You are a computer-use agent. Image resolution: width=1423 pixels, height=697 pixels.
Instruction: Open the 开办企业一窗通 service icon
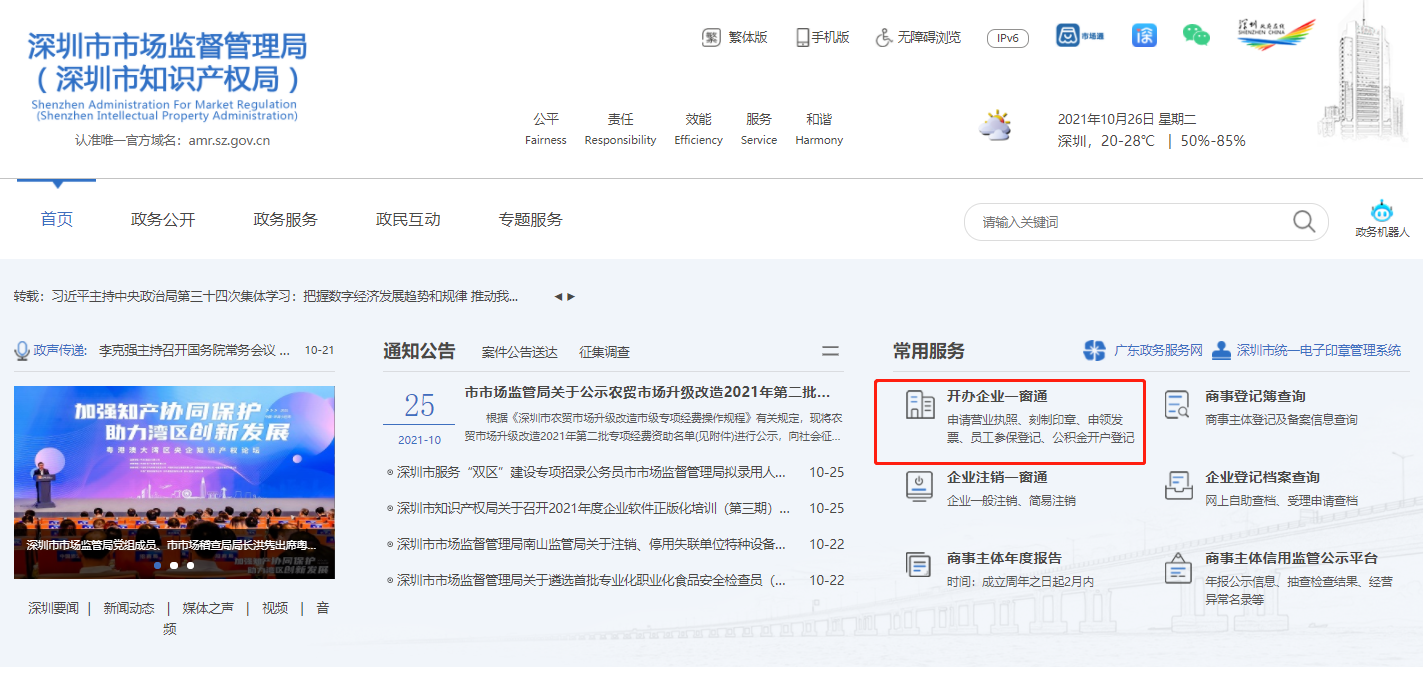coord(920,404)
